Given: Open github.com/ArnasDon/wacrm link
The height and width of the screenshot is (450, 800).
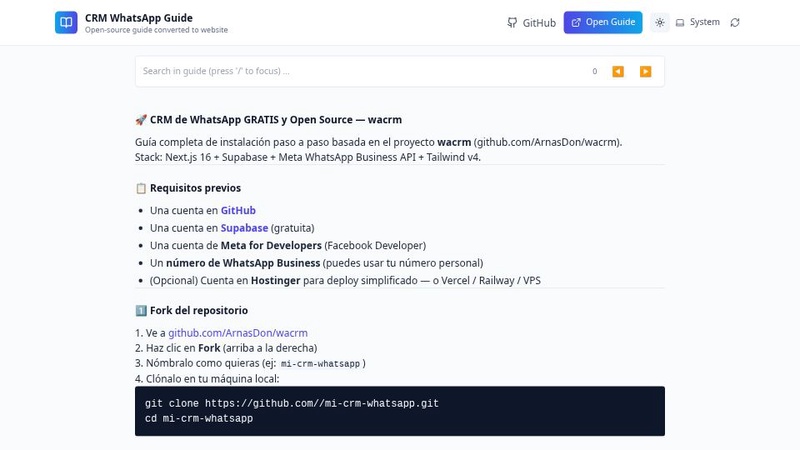Looking at the screenshot, I should pos(238,333).
